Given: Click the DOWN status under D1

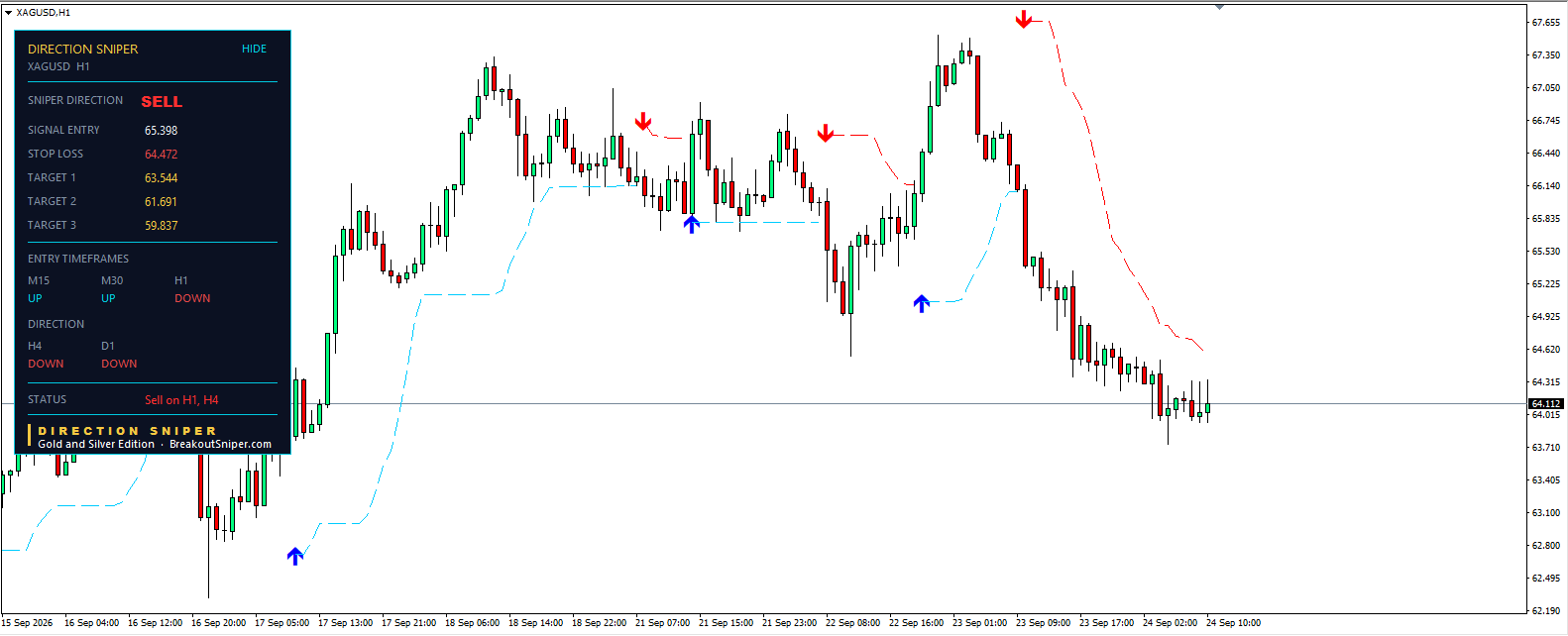Looking at the screenshot, I should click(x=119, y=364).
